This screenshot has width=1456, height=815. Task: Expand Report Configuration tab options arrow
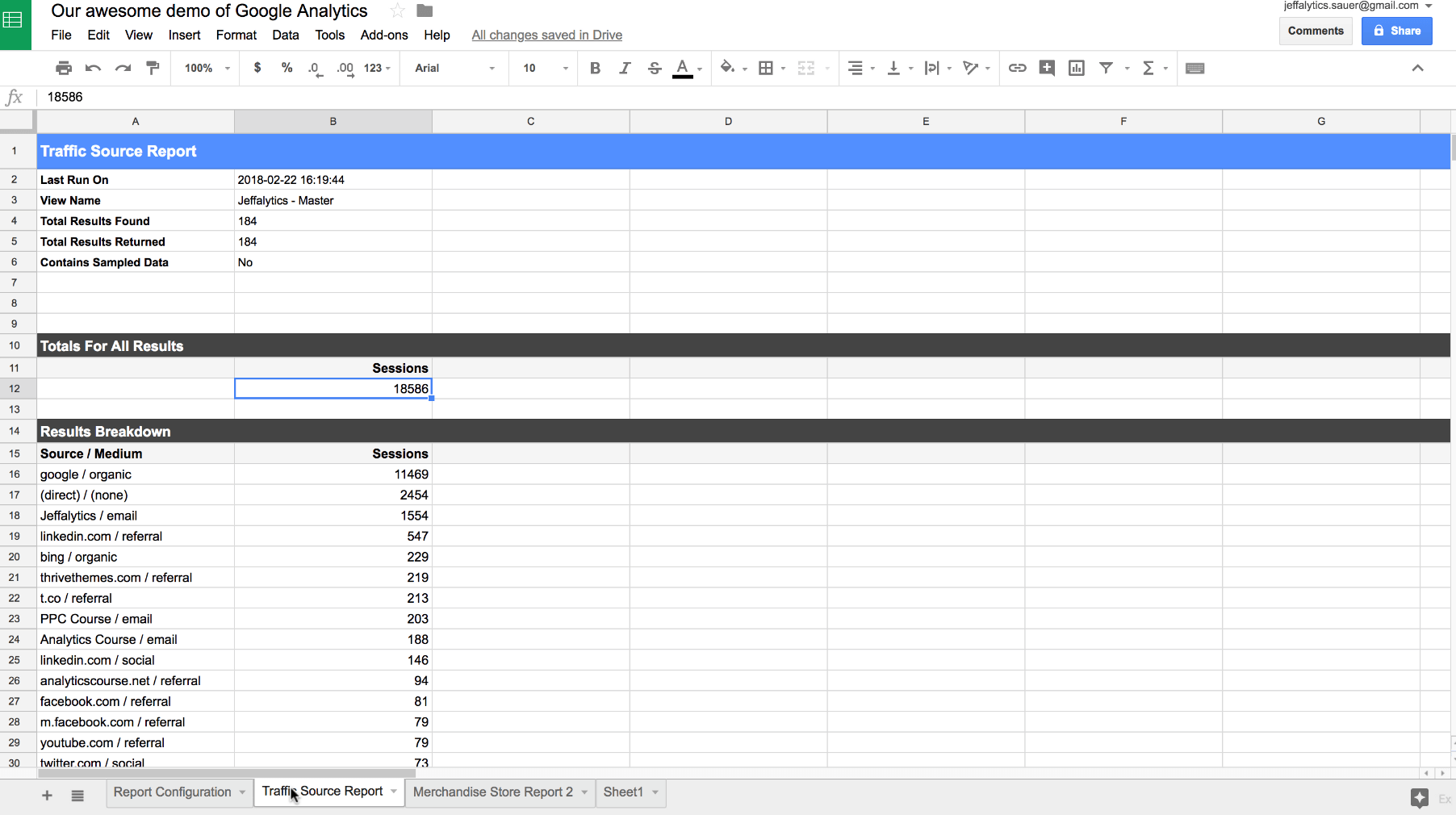tap(241, 792)
